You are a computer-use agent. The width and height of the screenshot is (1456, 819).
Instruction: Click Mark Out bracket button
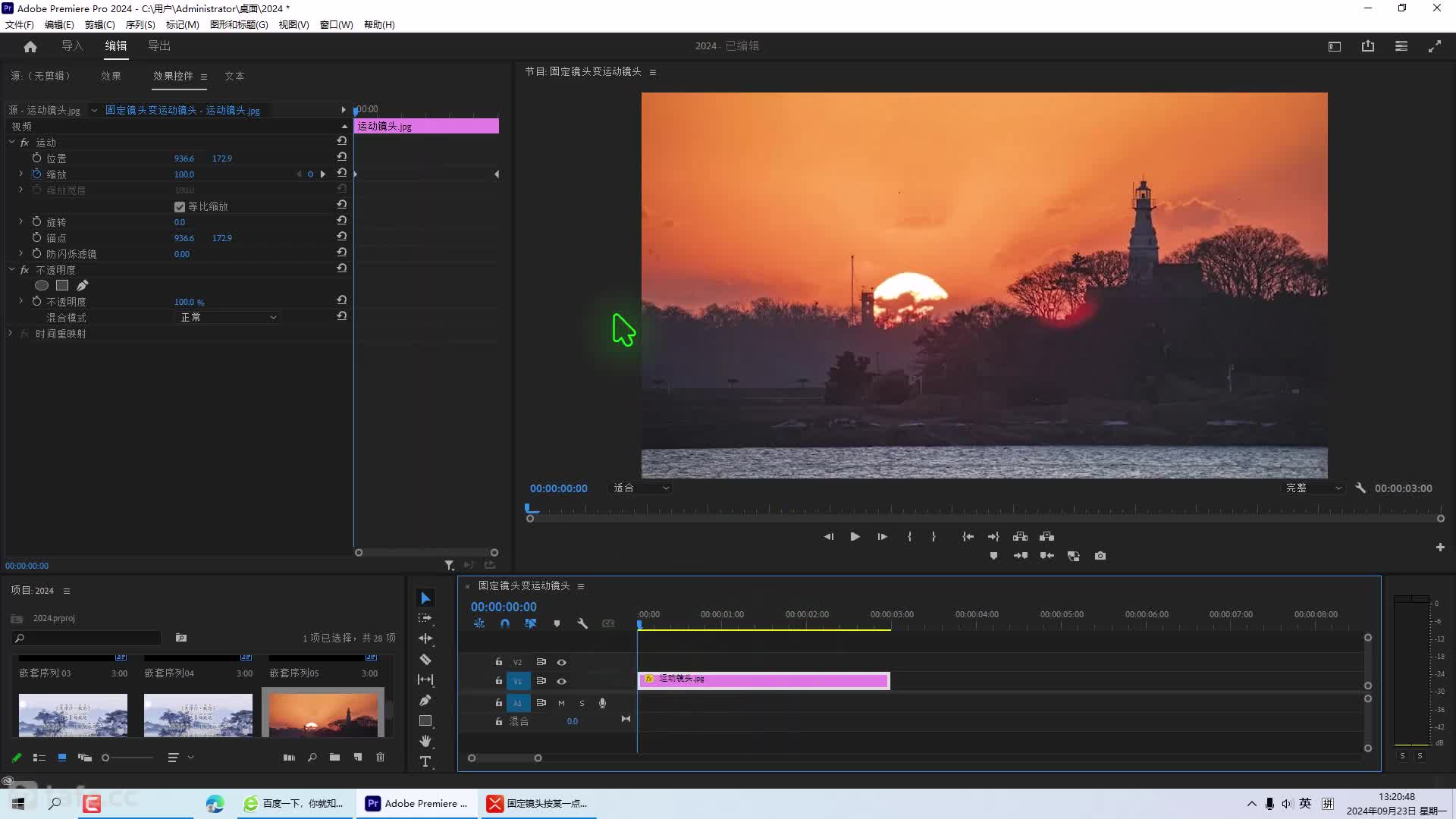[934, 536]
